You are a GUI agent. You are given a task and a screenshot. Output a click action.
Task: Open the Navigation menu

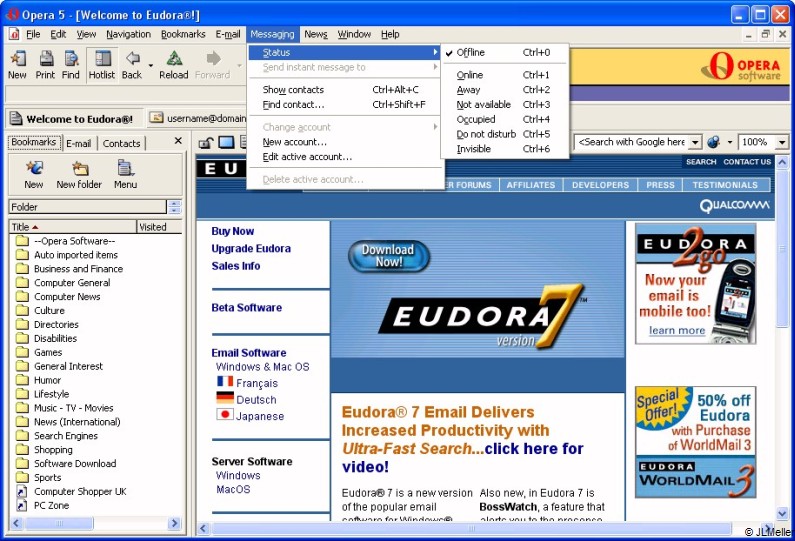coord(128,34)
